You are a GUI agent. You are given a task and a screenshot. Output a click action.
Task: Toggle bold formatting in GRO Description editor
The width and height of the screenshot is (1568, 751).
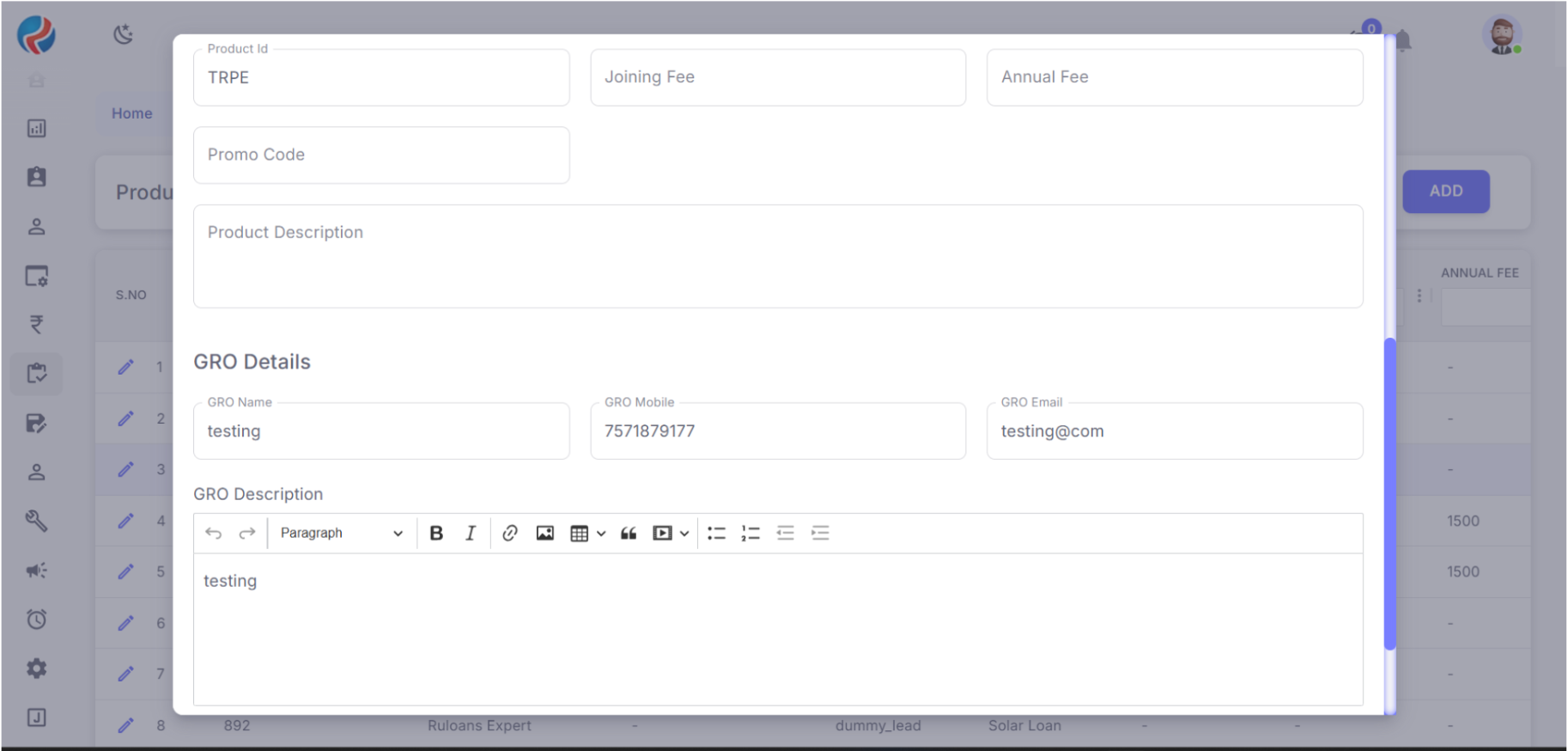click(x=436, y=534)
